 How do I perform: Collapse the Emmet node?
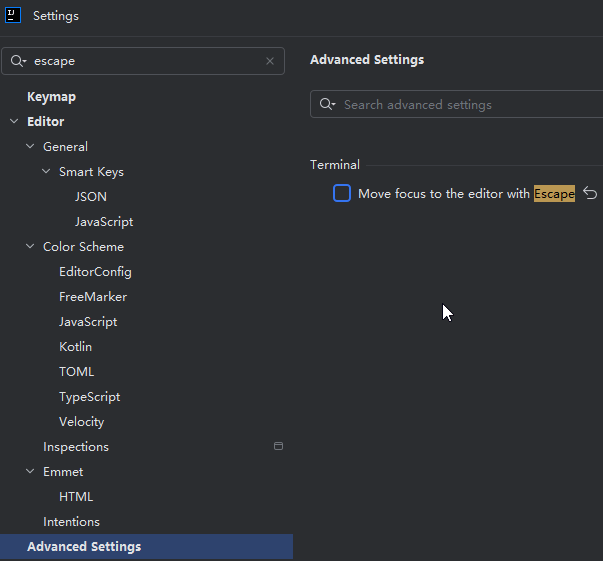30,472
